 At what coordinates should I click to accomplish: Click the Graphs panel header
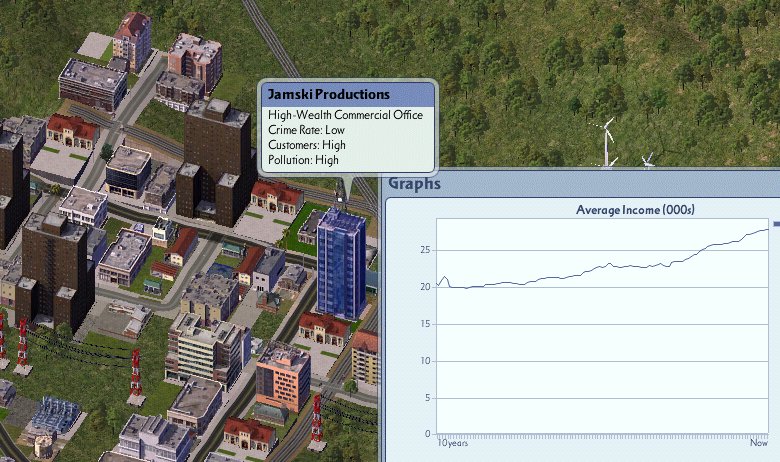coord(414,183)
